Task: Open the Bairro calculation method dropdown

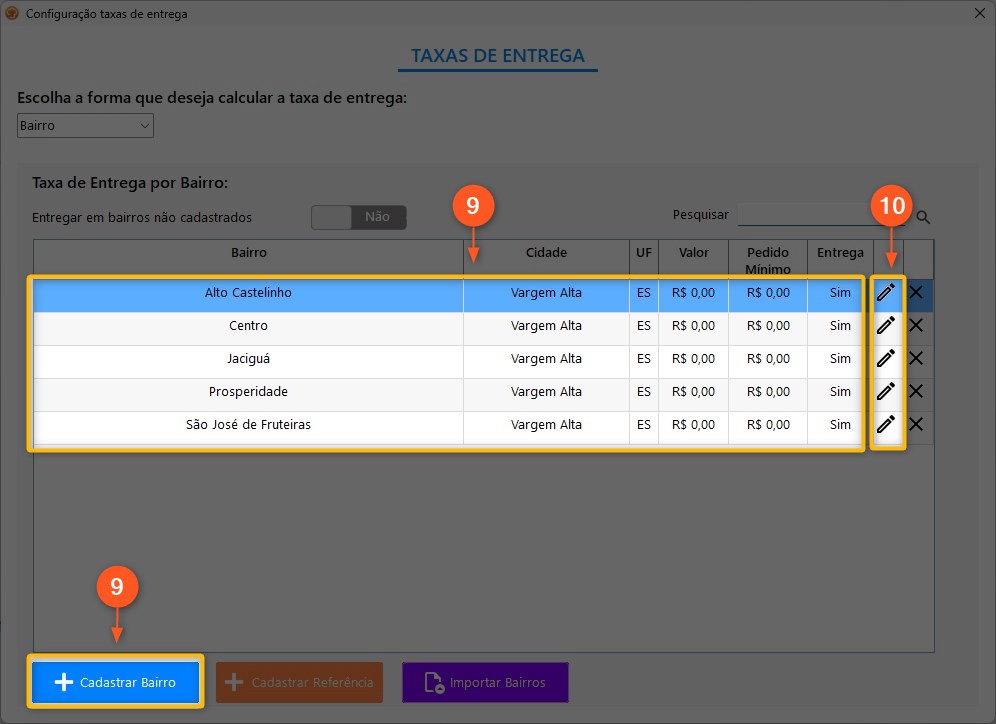Action: [85, 126]
